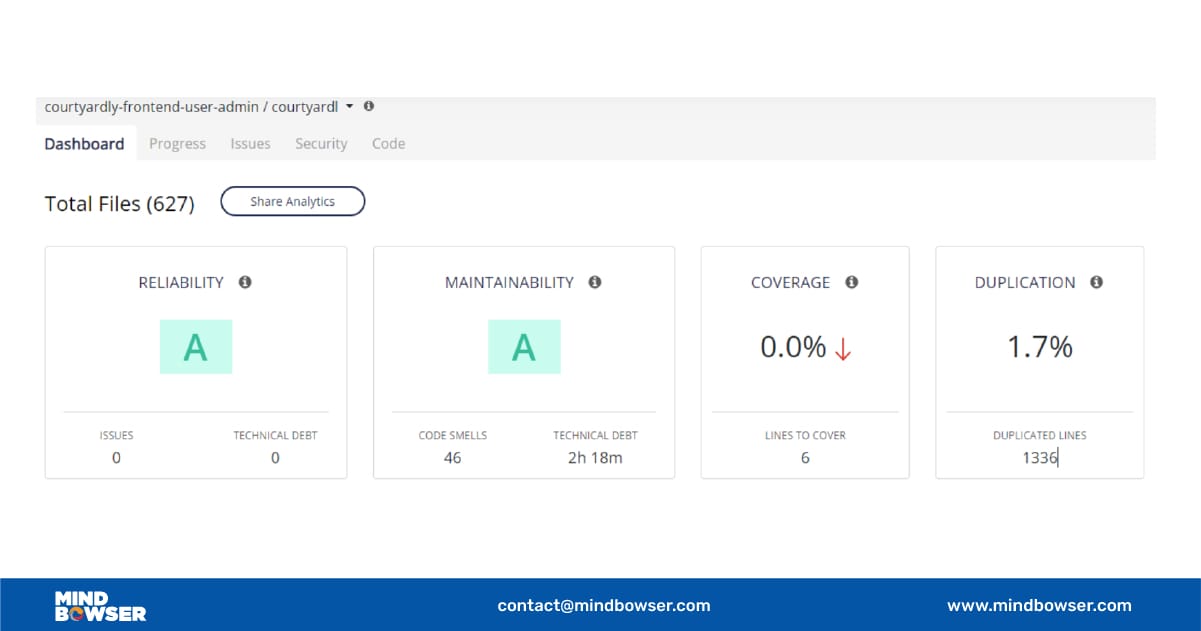Open the Issues tab
Viewport: 1201px width, 631px height.
(x=250, y=143)
